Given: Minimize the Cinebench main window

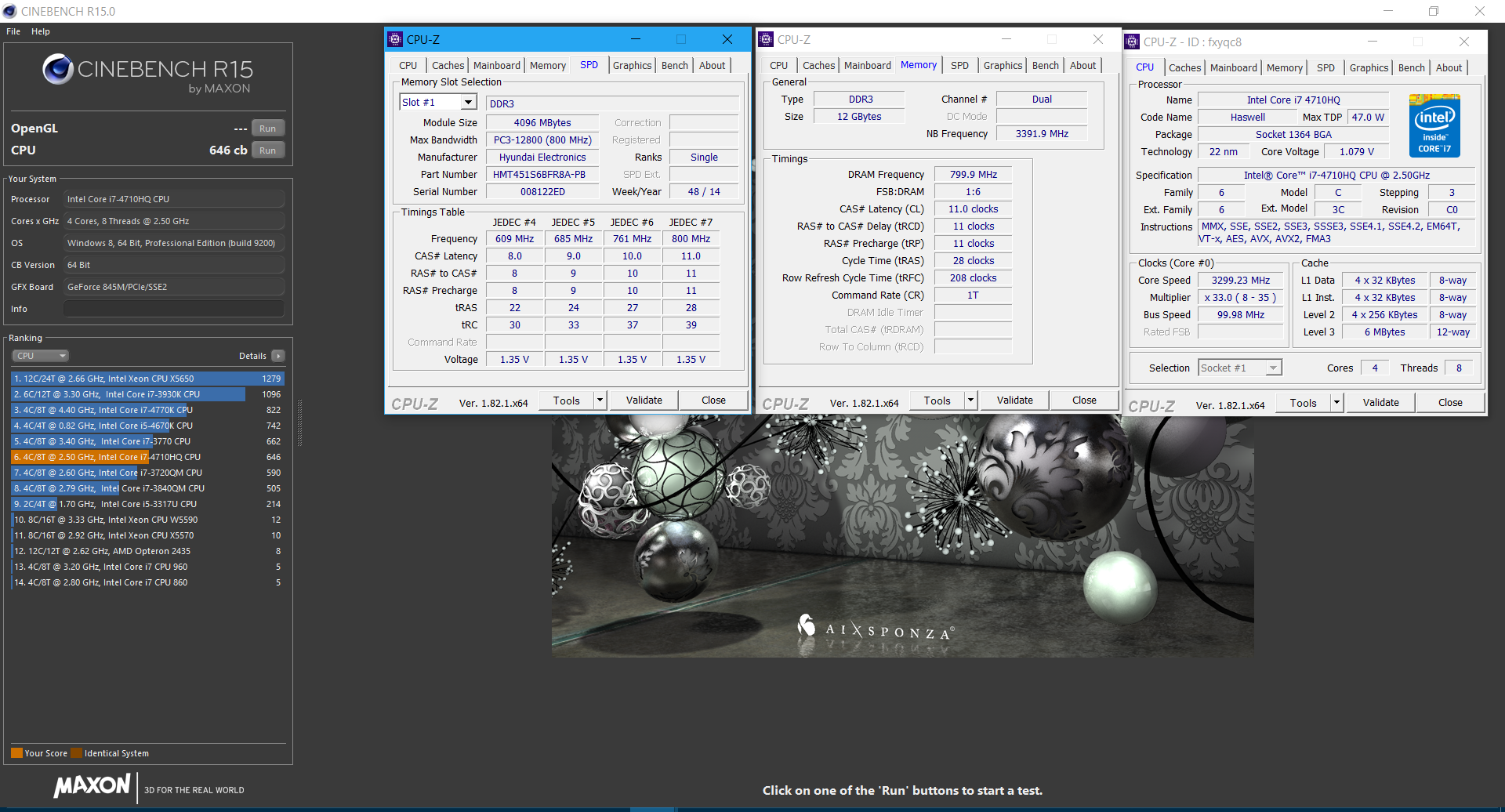Looking at the screenshot, I should coord(1388,11).
